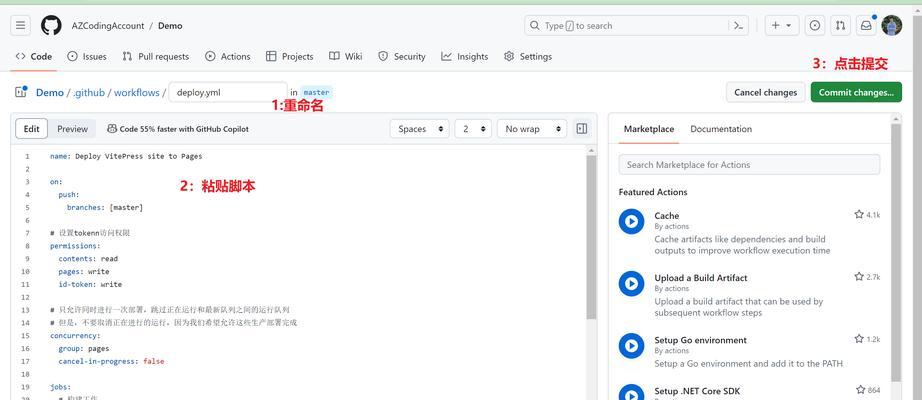Viewport: 922px width, 400px height.
Task: Open the indent size 2 dropdown
Action: [473, 129]
